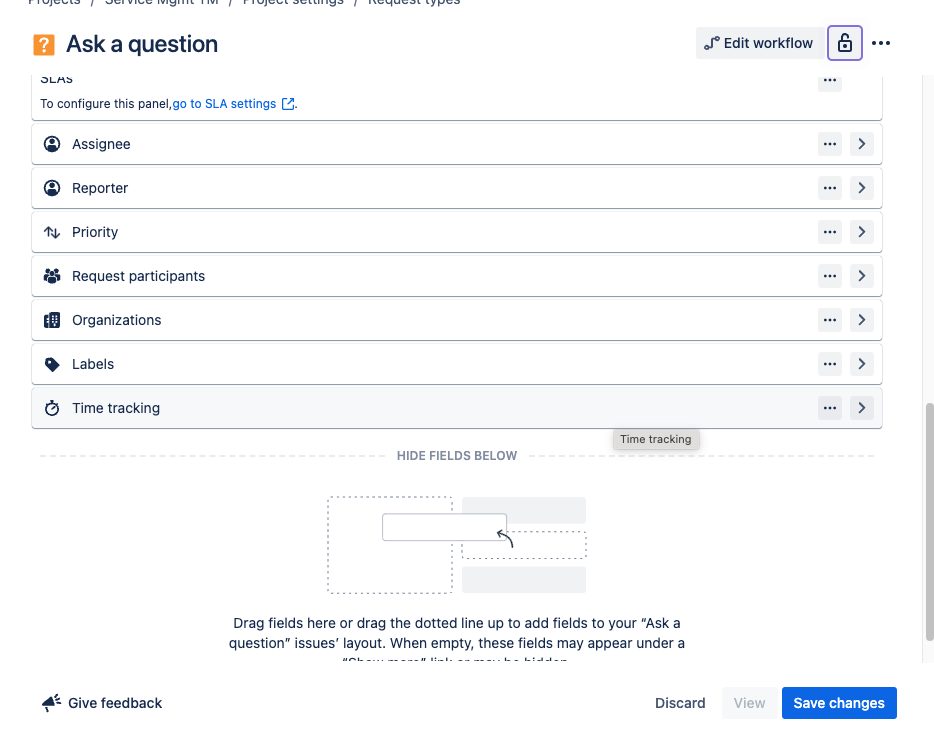Open the Time tracking options ellipsis
934x739 pixels.
(x=830, y=408)
